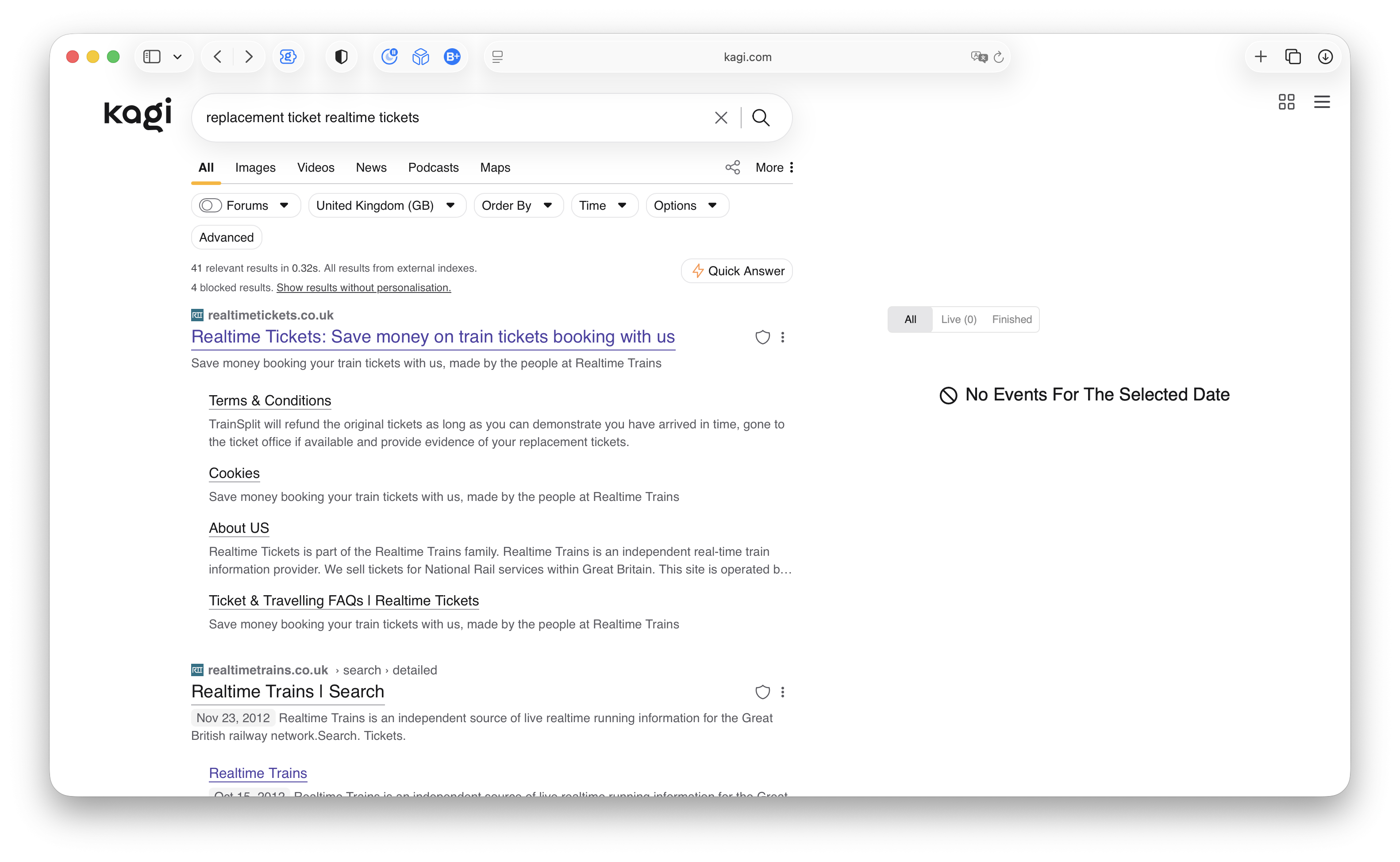This screenshot has width=1400, height=862.
Task: Switch to the Maps tab
Action: point(495,167)
